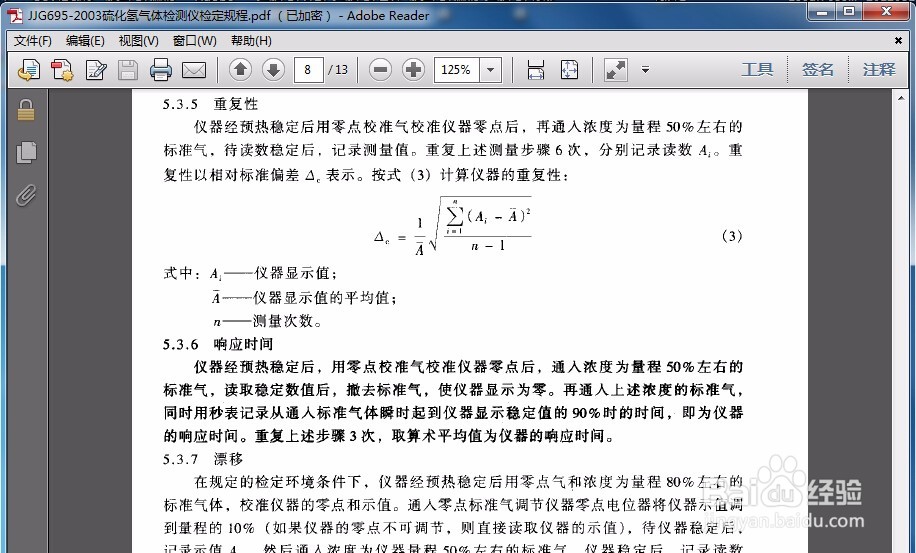Maximize the Adobe Reader window
Image resolution: width=916 pixels, height=553 pixels.
[x=849, y=11]
